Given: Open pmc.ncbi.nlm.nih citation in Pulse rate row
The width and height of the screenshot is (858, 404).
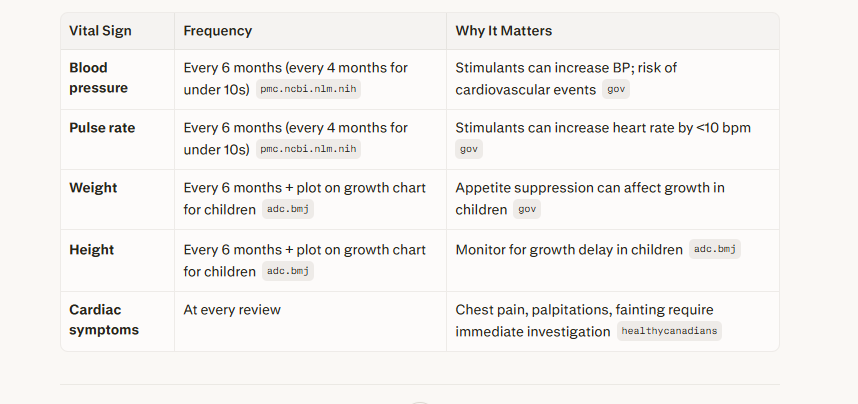Looking at the screenshot, I should click(x=308, y=149).
